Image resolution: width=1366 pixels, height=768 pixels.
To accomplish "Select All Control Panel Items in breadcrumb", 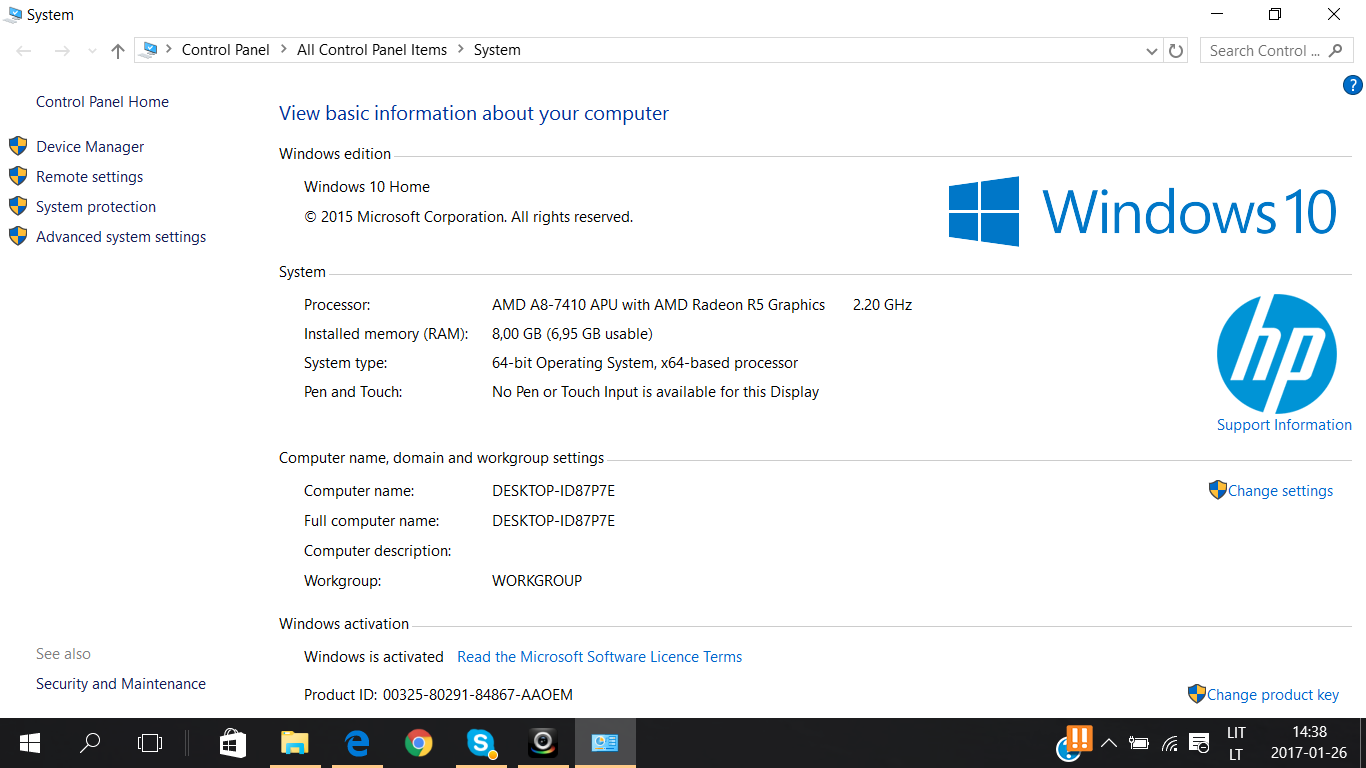I will tap(372, 50).
